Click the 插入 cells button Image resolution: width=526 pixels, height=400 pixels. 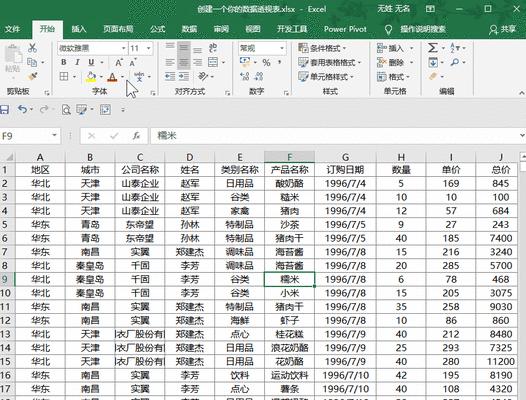(390, 48)
